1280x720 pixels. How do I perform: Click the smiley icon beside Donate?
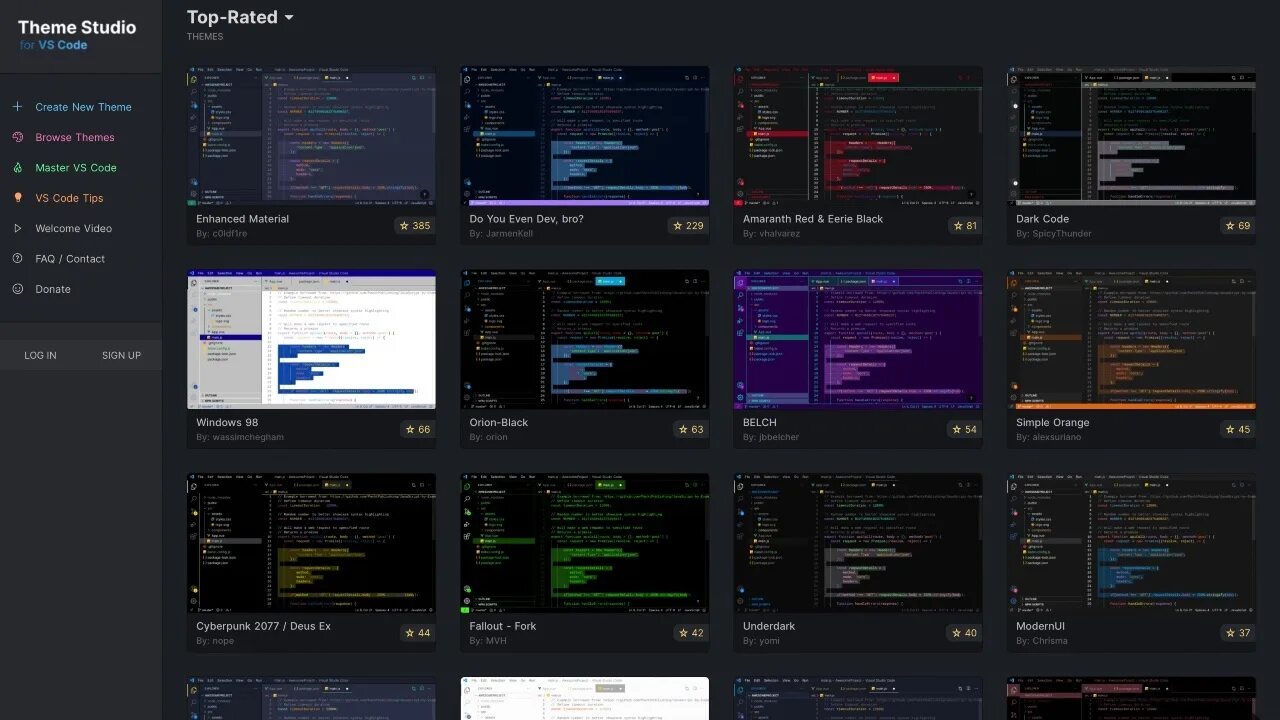[x=17, y=289]
